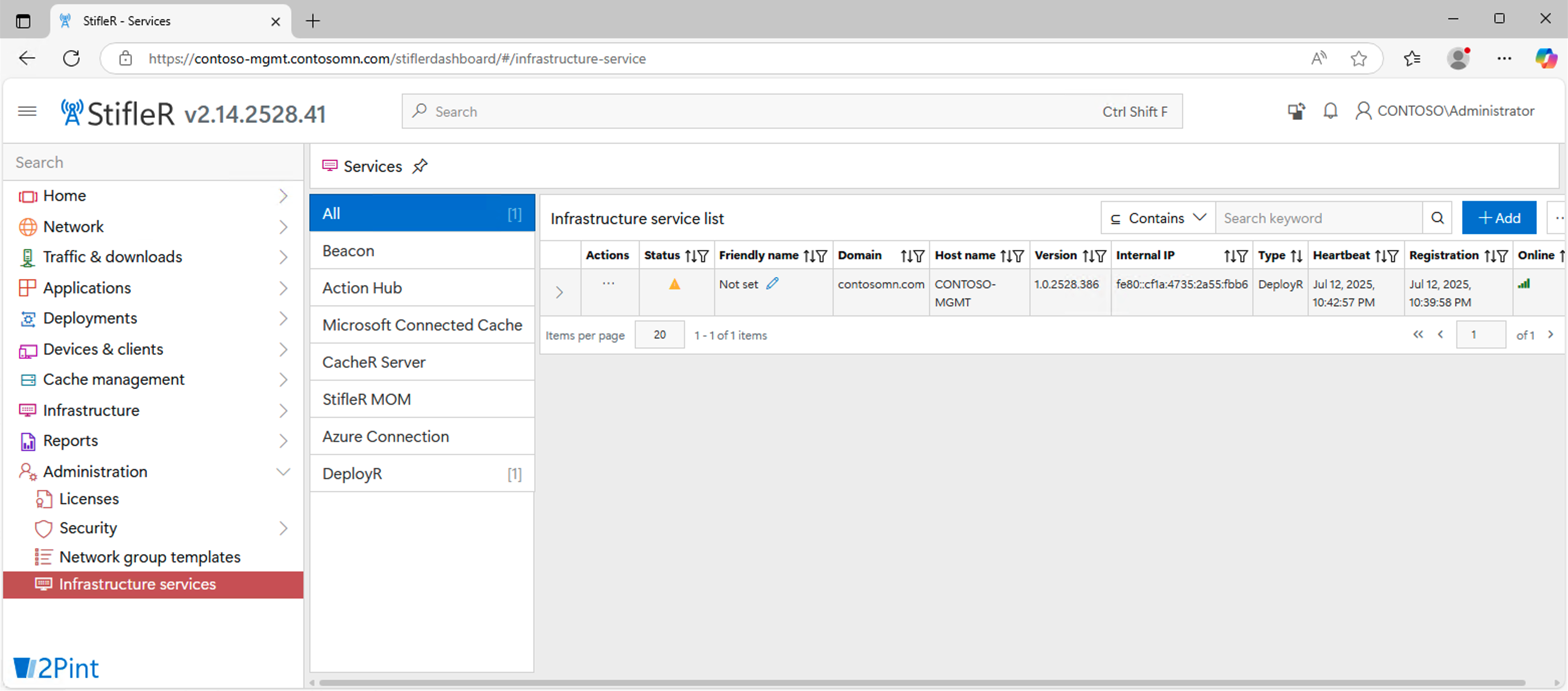Click the device switch icon left of bell
Image resolution: width=1568 pixels, height=691 pixels.
(1295, 111)
